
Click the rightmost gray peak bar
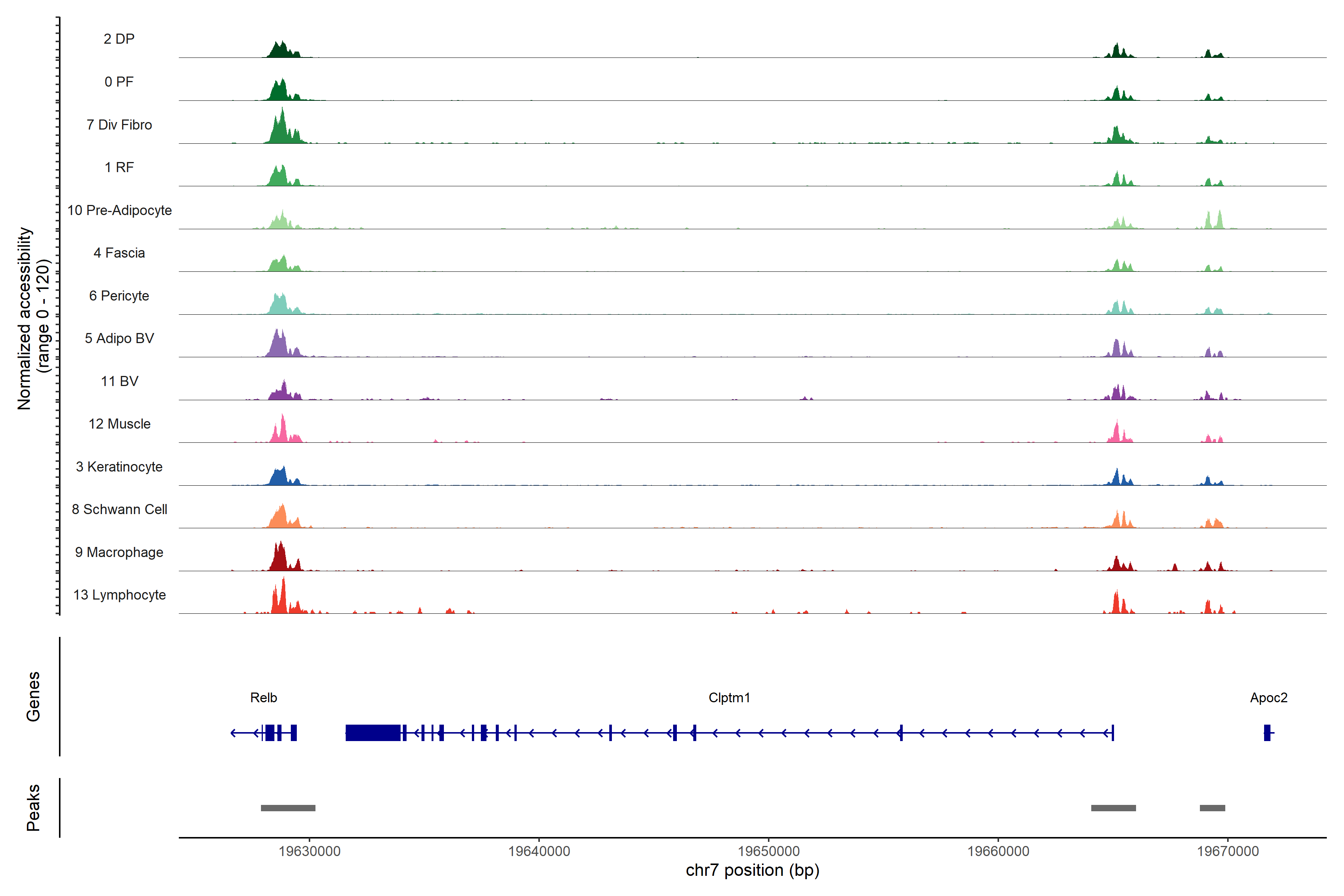click(x=1212, y=808)
